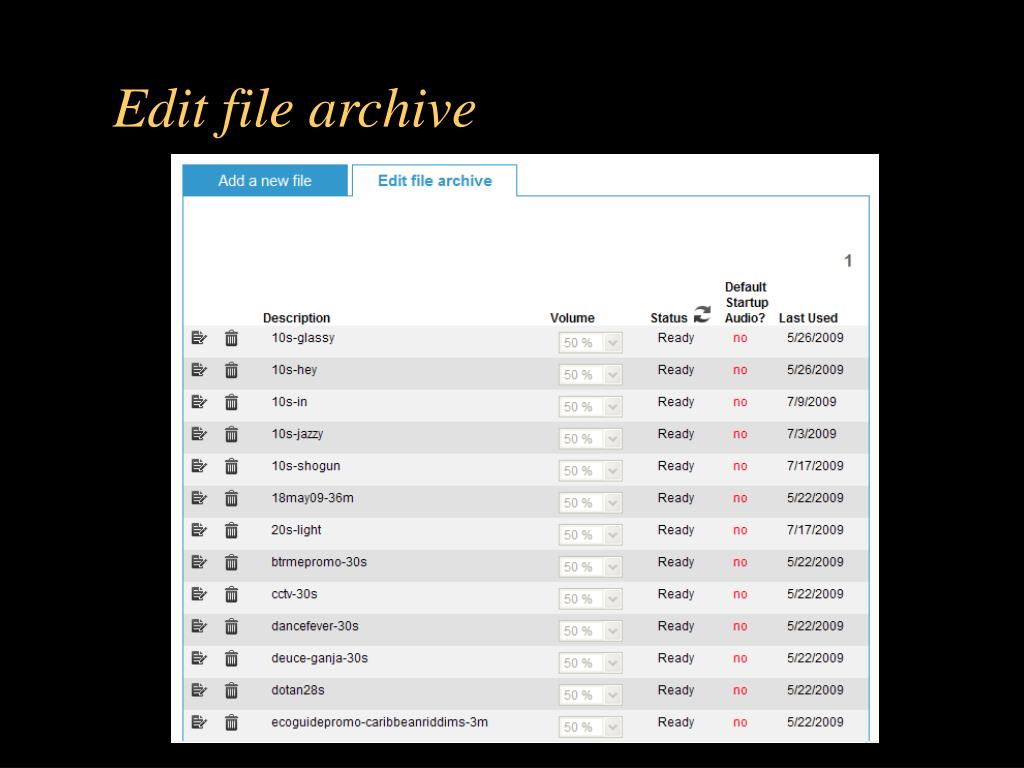Open volume dropdown for dancefever-30s
Screen dimensions: 1024x768
click(x=590, y=630)
